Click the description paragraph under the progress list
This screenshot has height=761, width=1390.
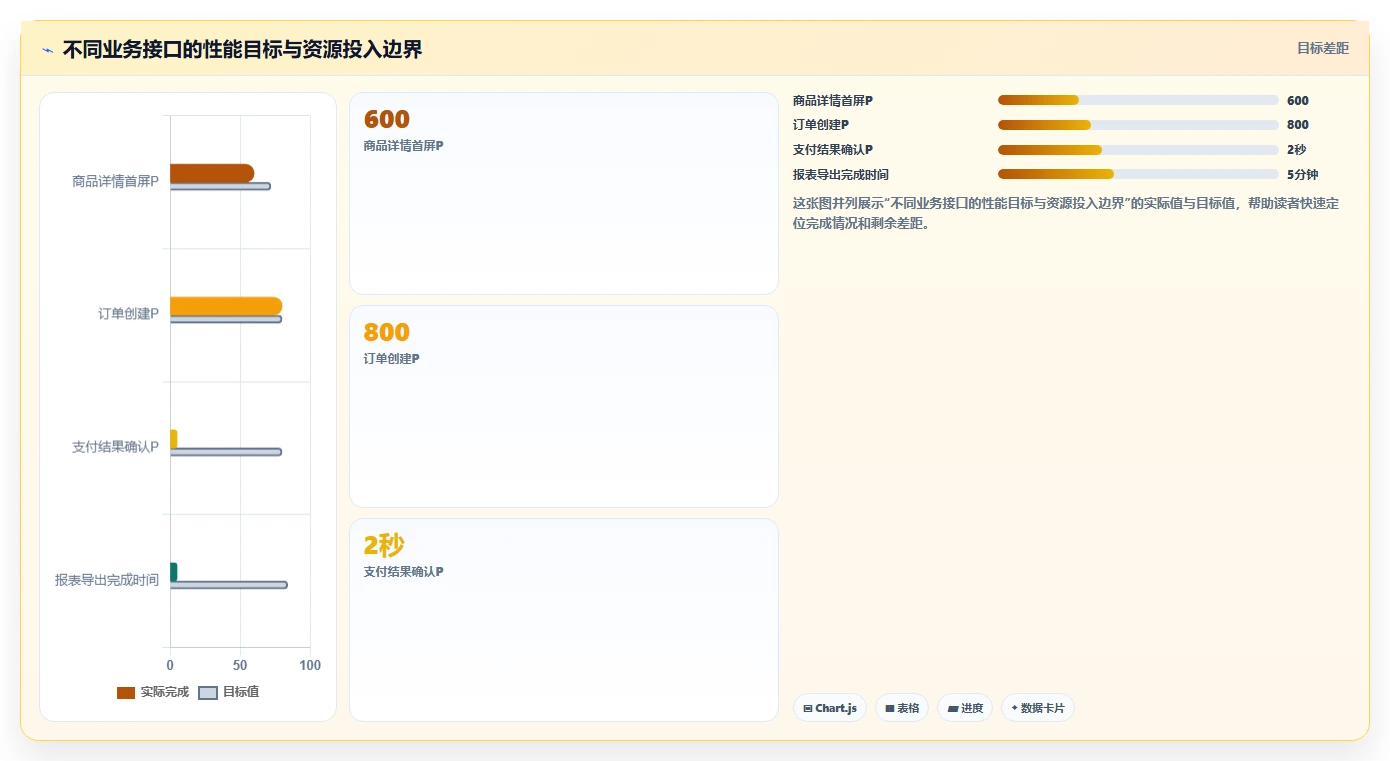[1066, 213]
